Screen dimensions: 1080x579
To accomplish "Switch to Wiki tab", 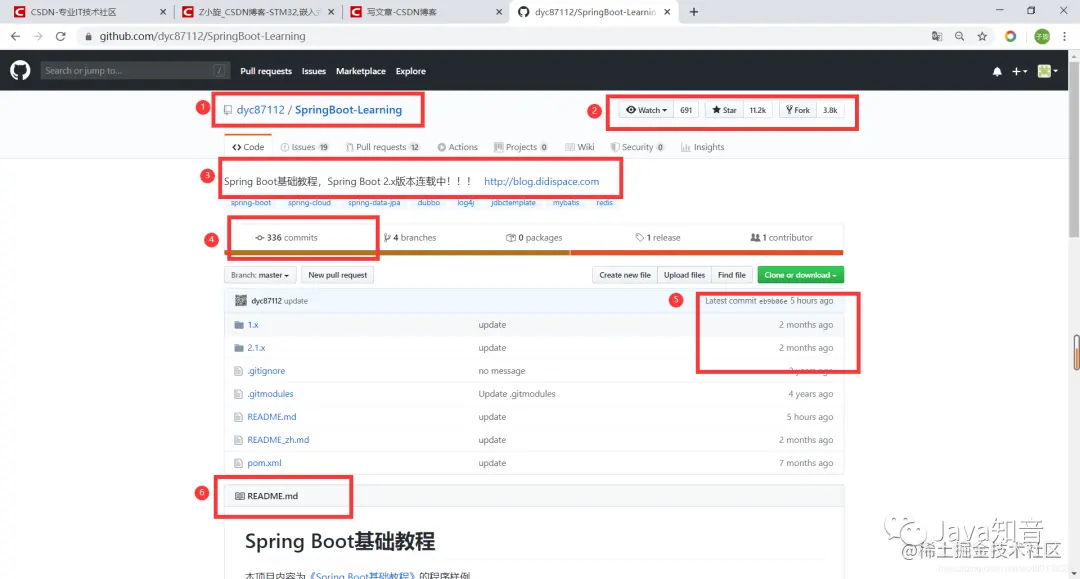I will coord(579,147).
